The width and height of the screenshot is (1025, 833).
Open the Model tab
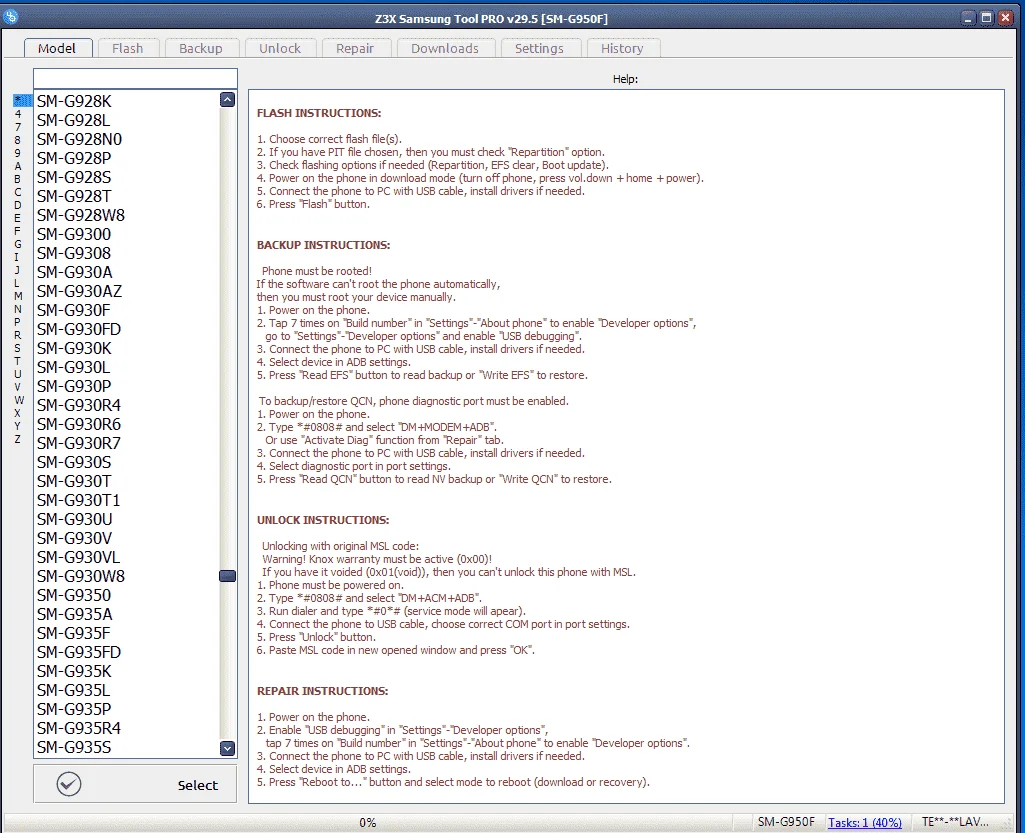(x=57, y=48)
